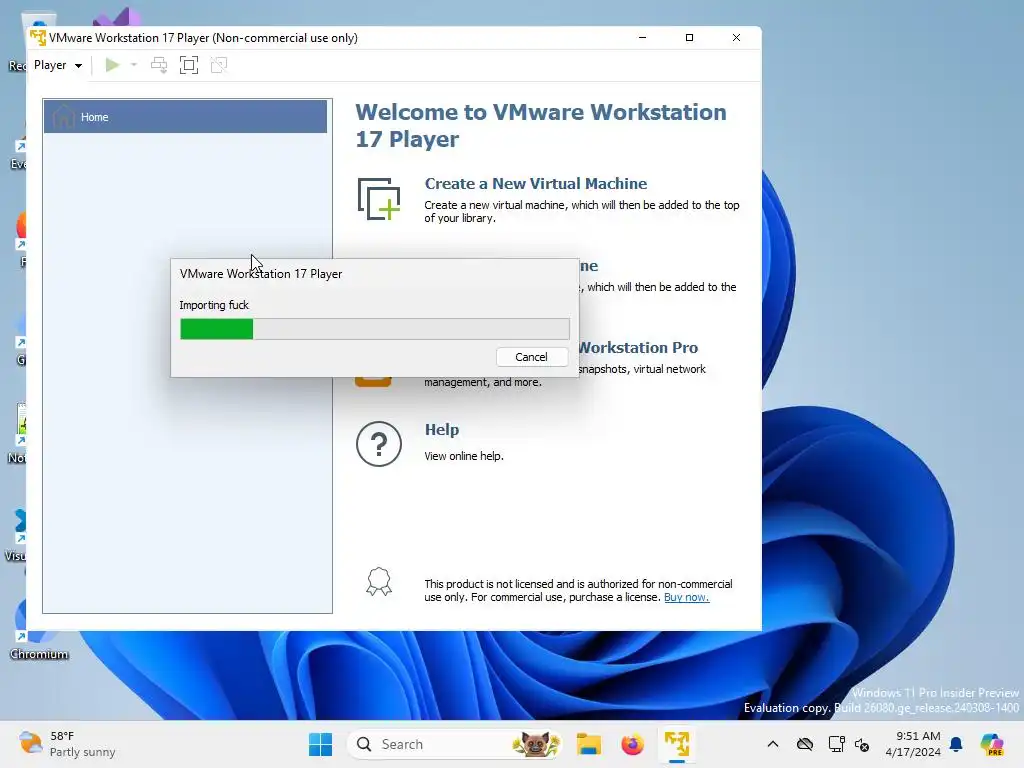Open the Copilot preview icon
This screenshot has width=1024, height=768.
coord(992,744)
